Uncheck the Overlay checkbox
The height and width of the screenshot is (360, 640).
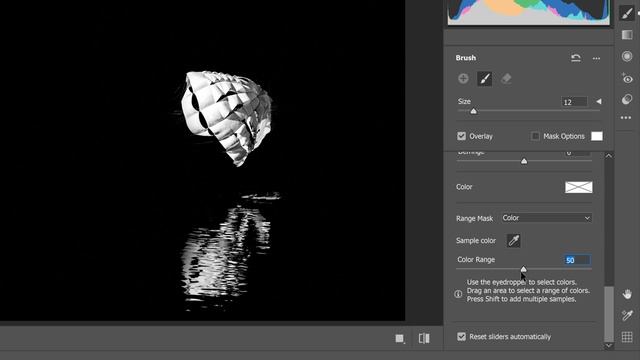point(461,136)
